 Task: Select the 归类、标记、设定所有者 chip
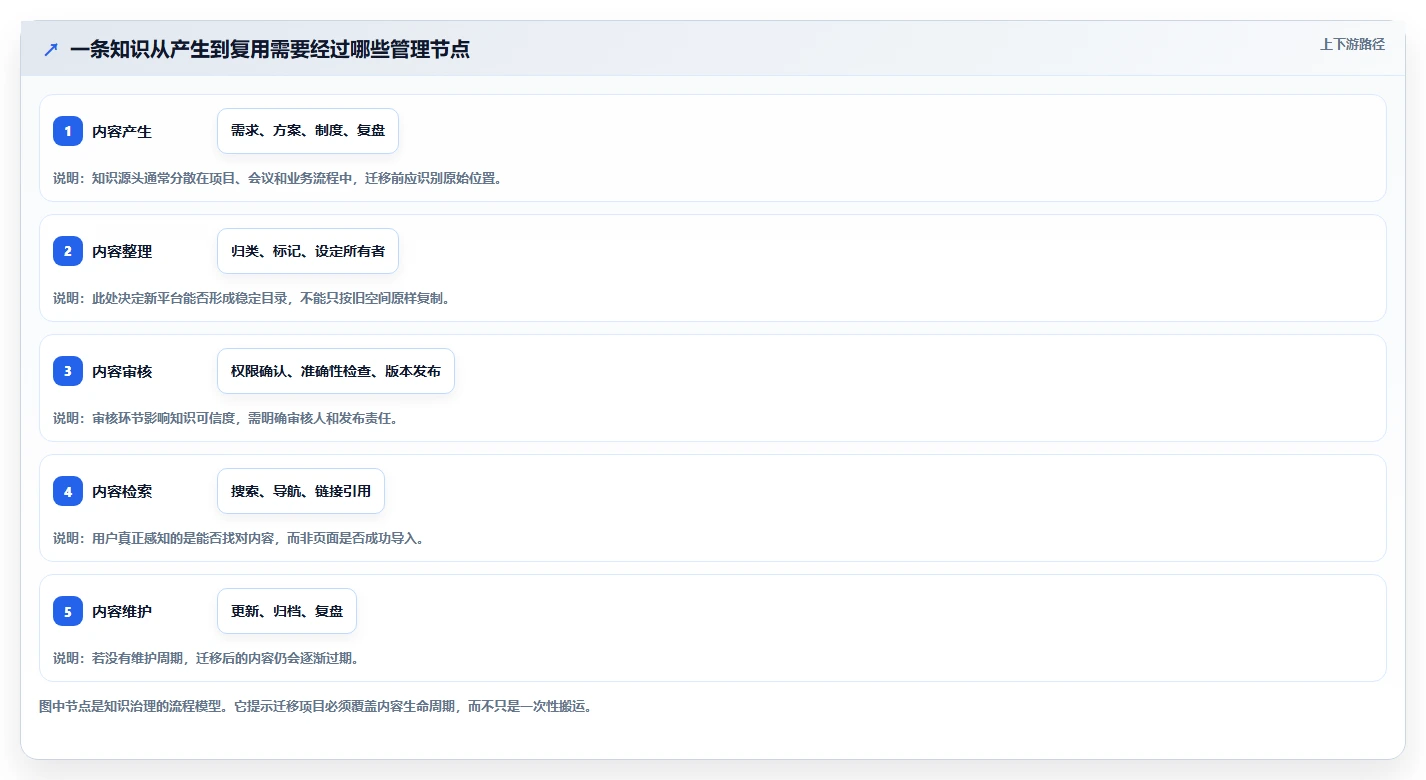click(308, 251)
